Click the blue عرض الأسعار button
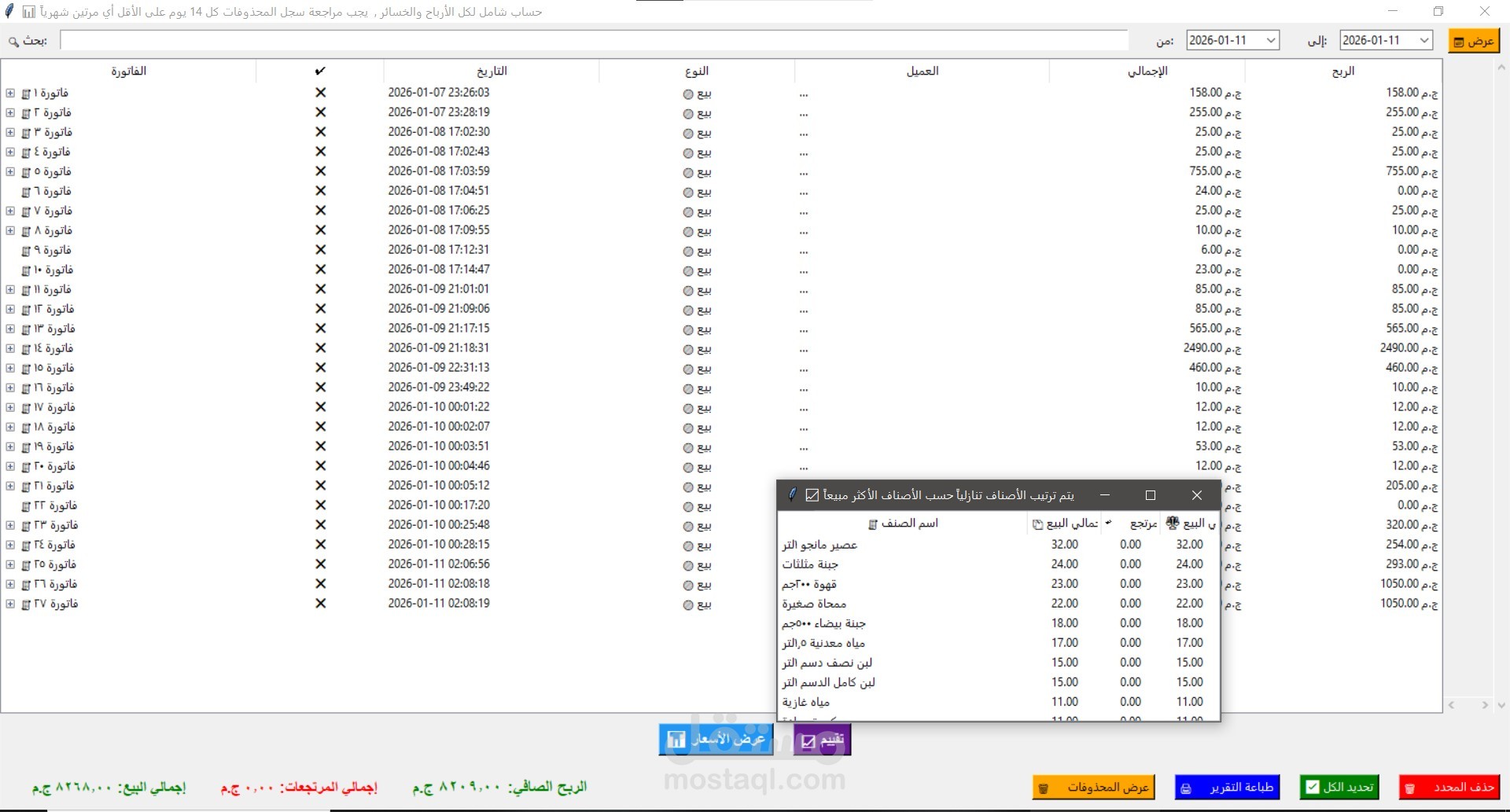1510x812 pixels. point(716,740)
